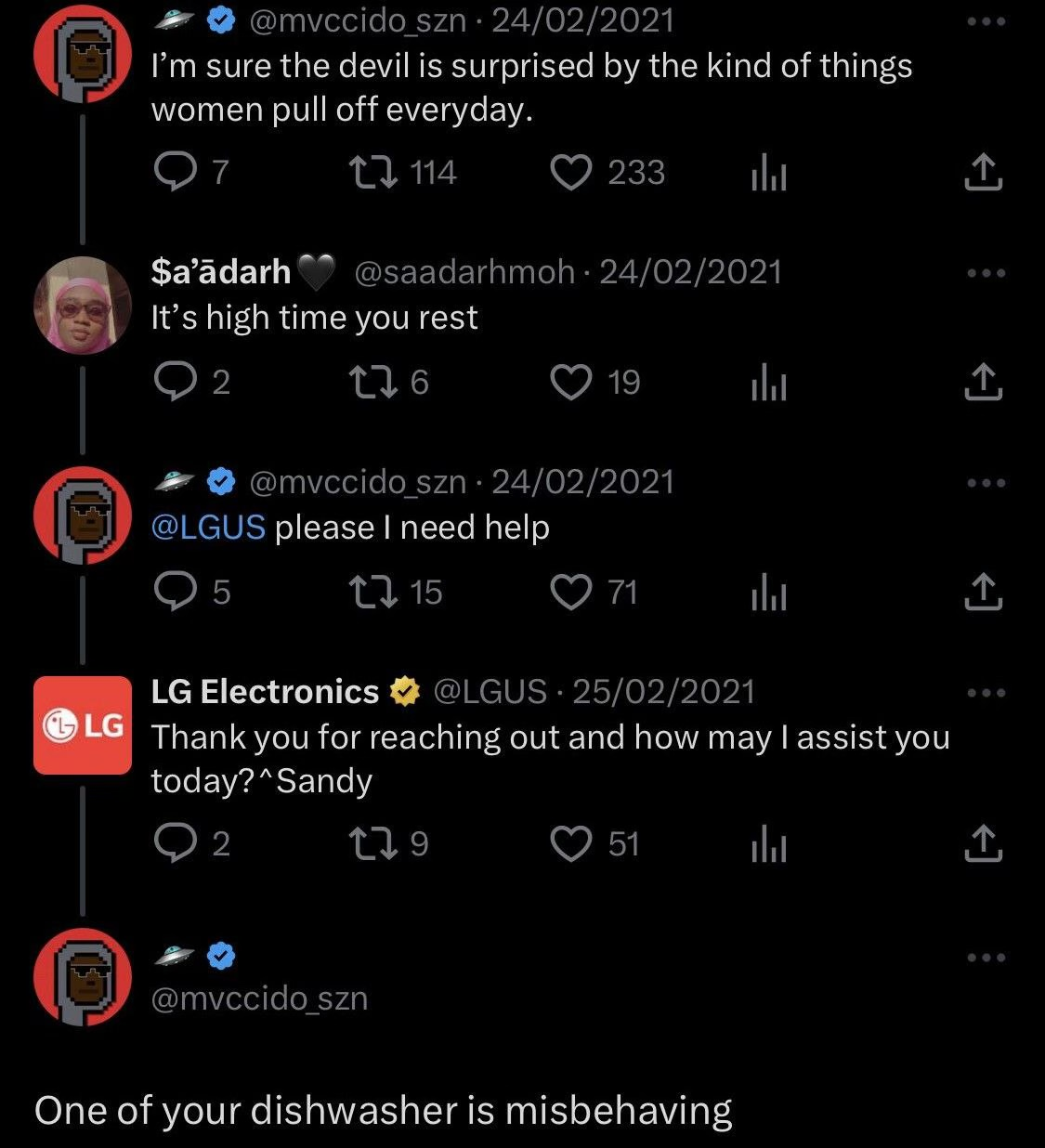Open the @saadarhmoh handle

pyautogui.click(x=464, y=272)
